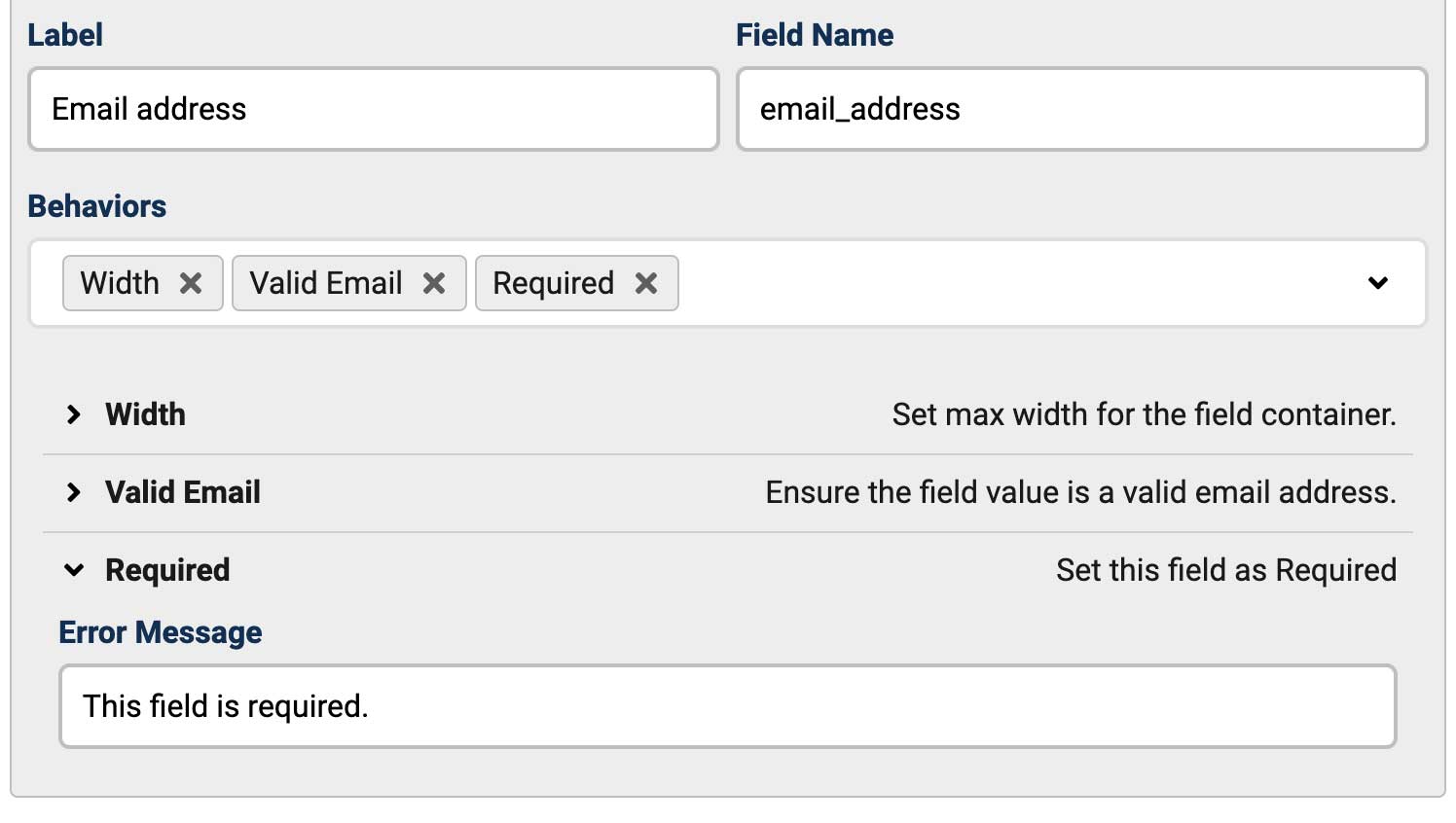Viewport: 1456px width, 823px height.
Task: Click the Error Message text input
Action: click(727, 706)
